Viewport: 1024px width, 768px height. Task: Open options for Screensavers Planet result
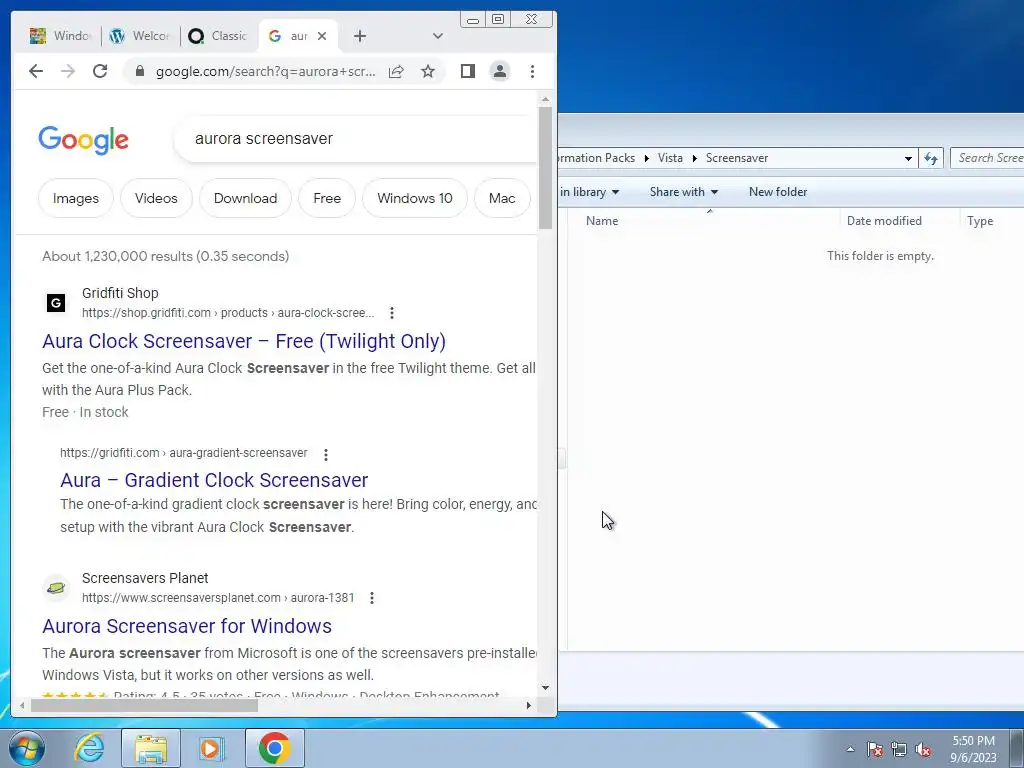pos(372,598)
